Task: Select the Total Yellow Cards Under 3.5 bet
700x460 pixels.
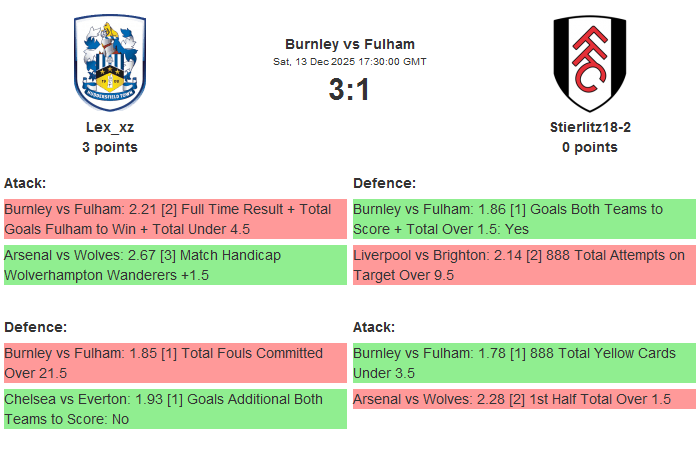Action: [x=524, y=363]
